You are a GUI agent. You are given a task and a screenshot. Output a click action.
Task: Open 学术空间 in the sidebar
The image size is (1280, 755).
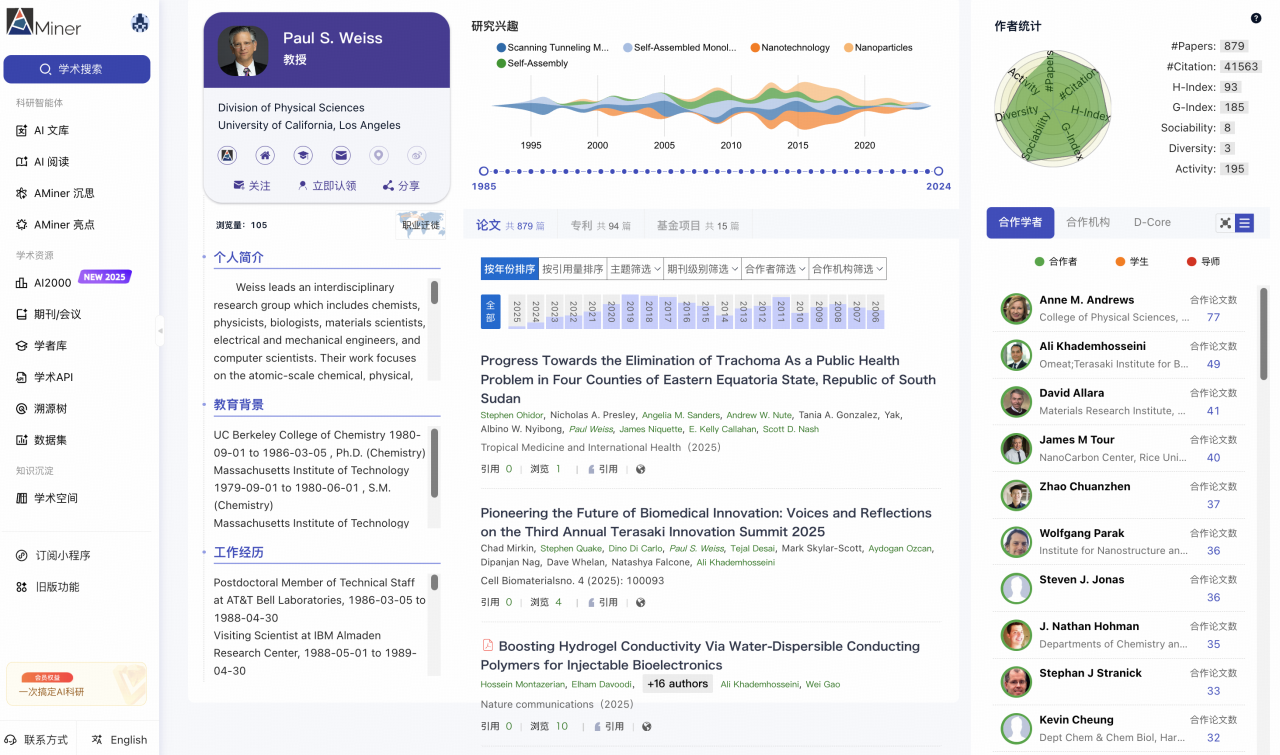coord(47,498)
